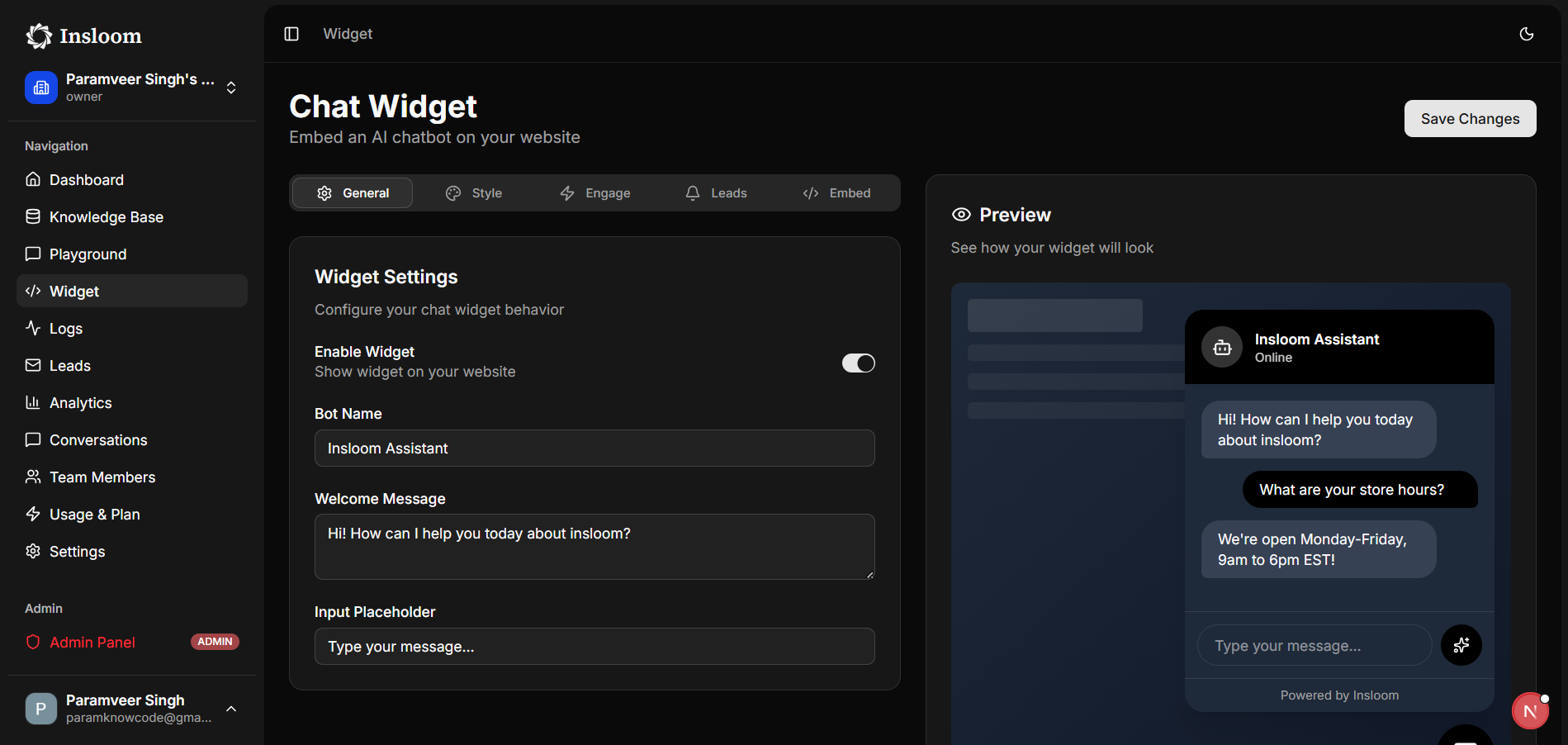Viewport: 1568px width, 745px height.
Task: Click the Logs activity icon
Action: 33,328
